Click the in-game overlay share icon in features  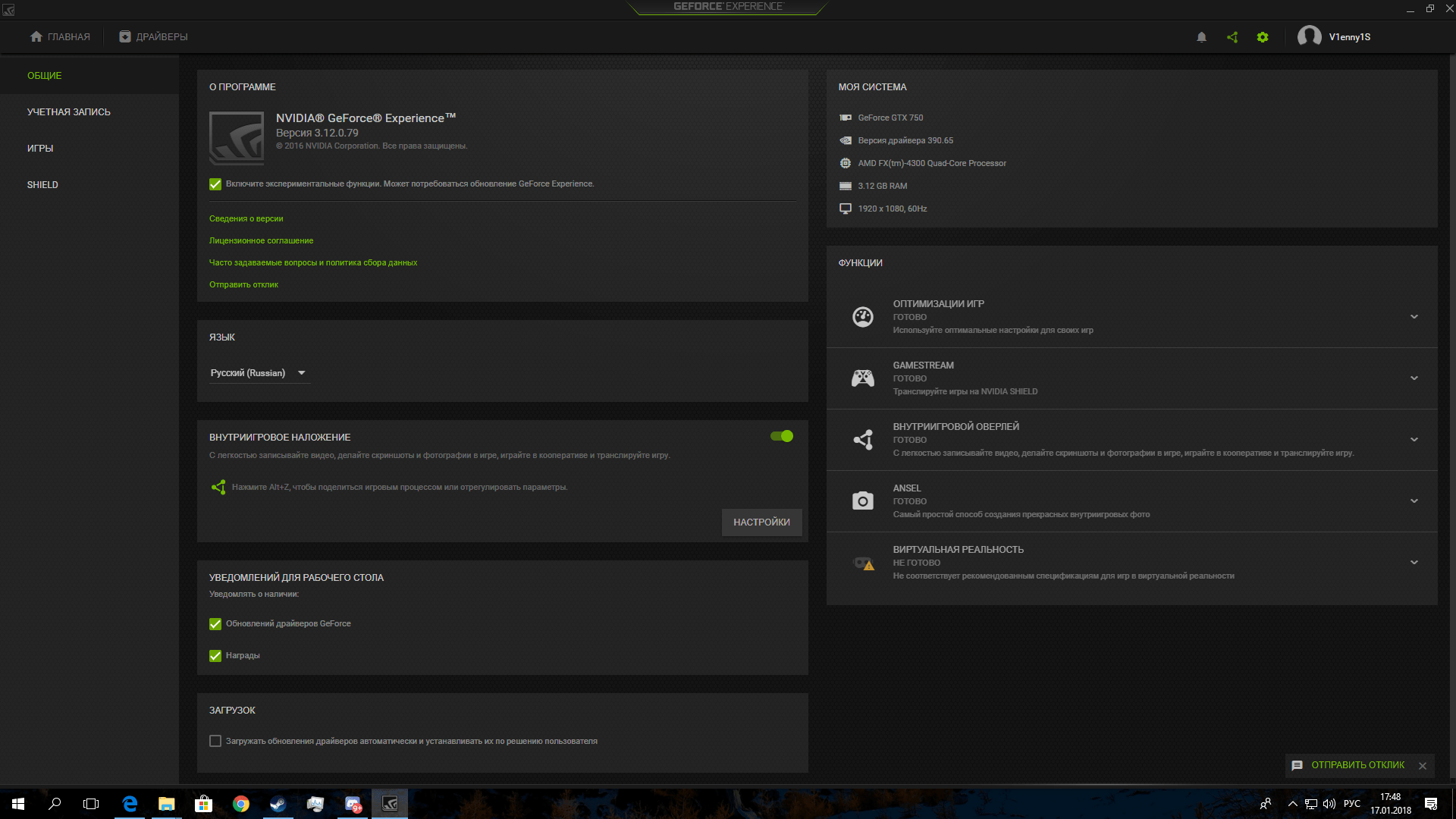point(863,440)
